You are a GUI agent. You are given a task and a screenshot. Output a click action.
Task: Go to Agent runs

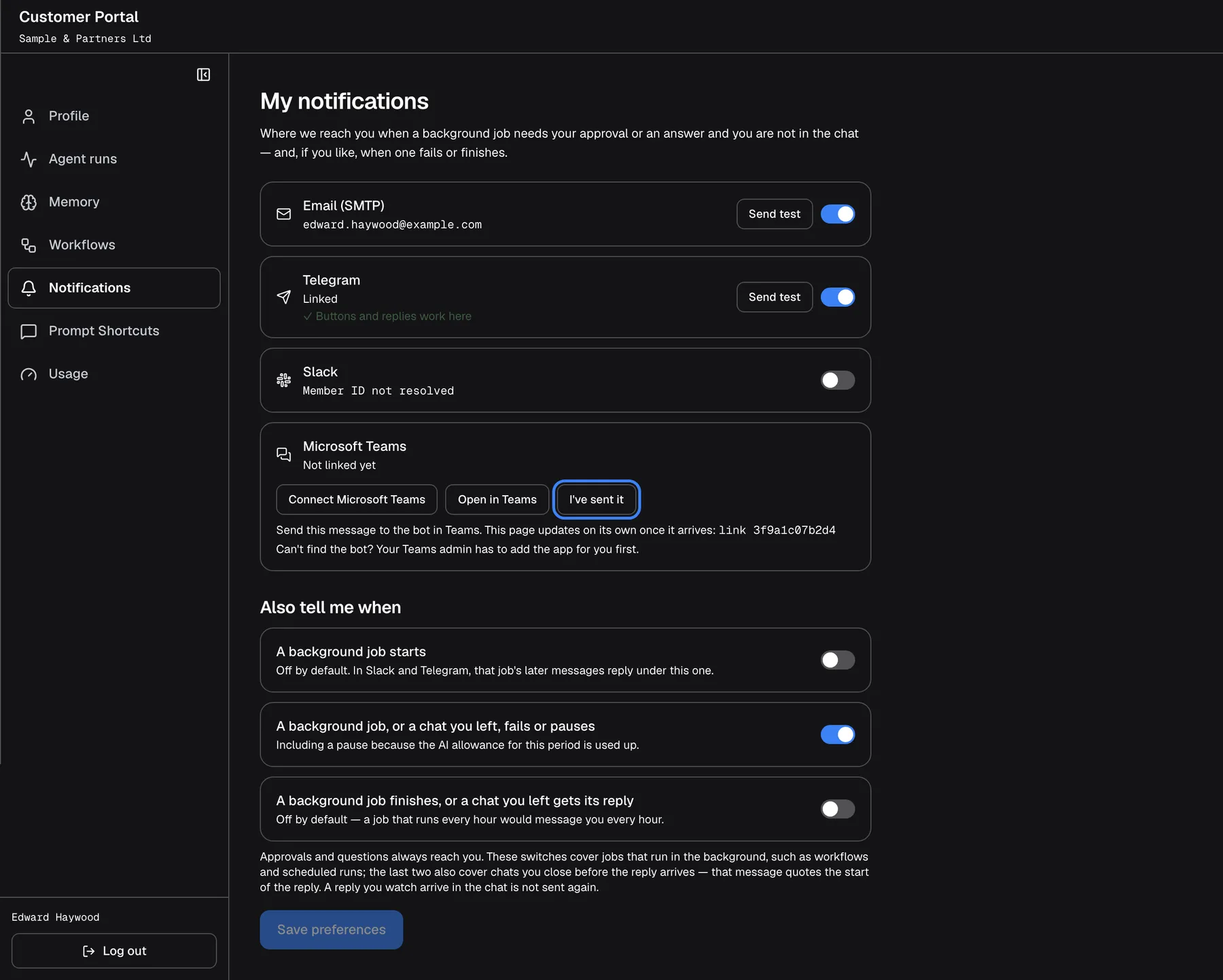[x=114, y=159]
